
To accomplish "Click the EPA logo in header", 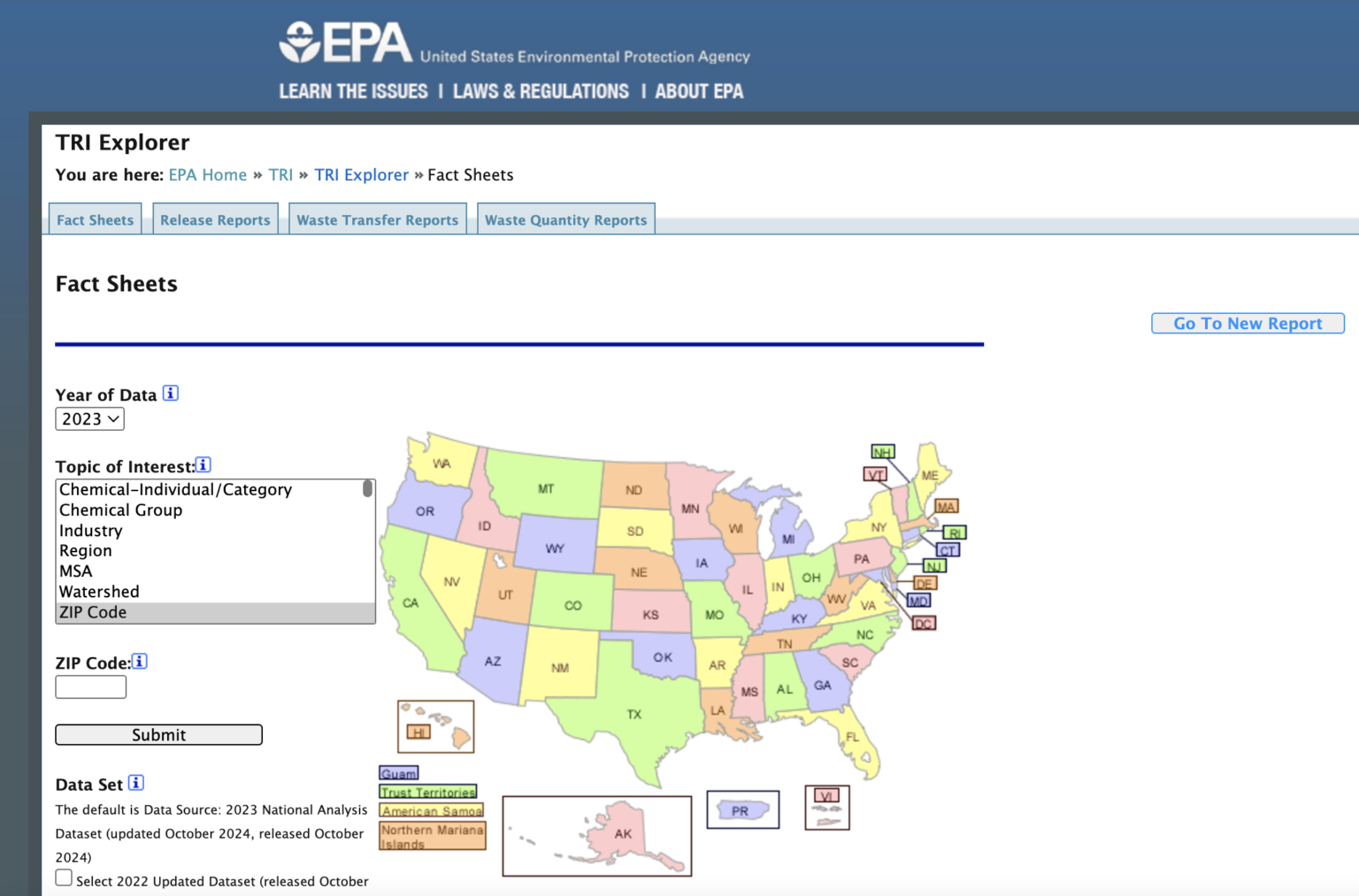I will pyautogui.click(x=346, y=42).
